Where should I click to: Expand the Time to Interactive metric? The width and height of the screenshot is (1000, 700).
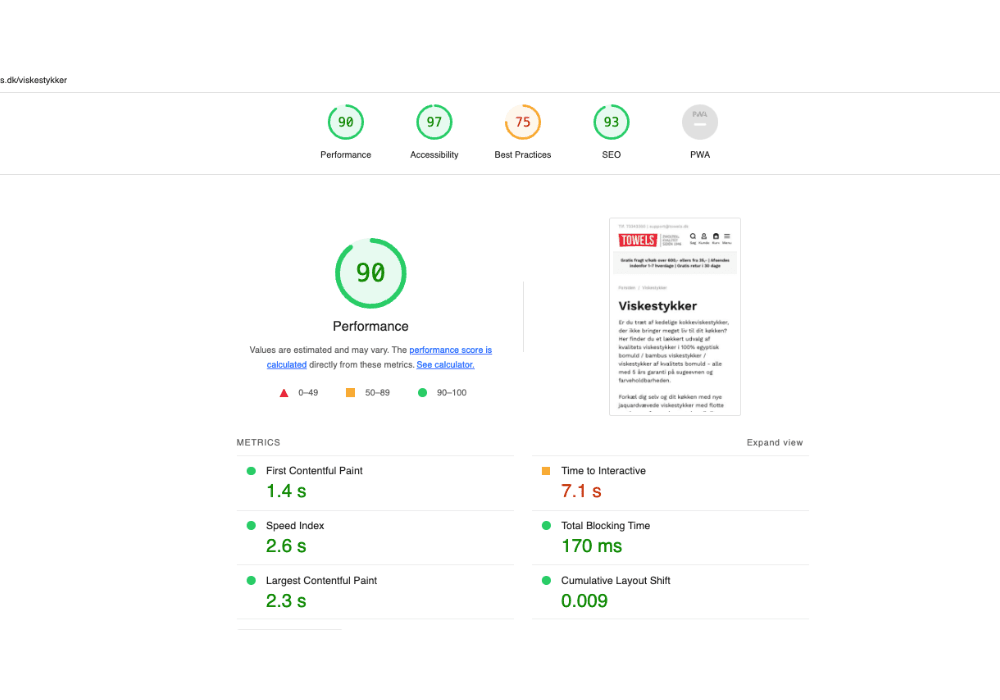click(x=603, y=471)
